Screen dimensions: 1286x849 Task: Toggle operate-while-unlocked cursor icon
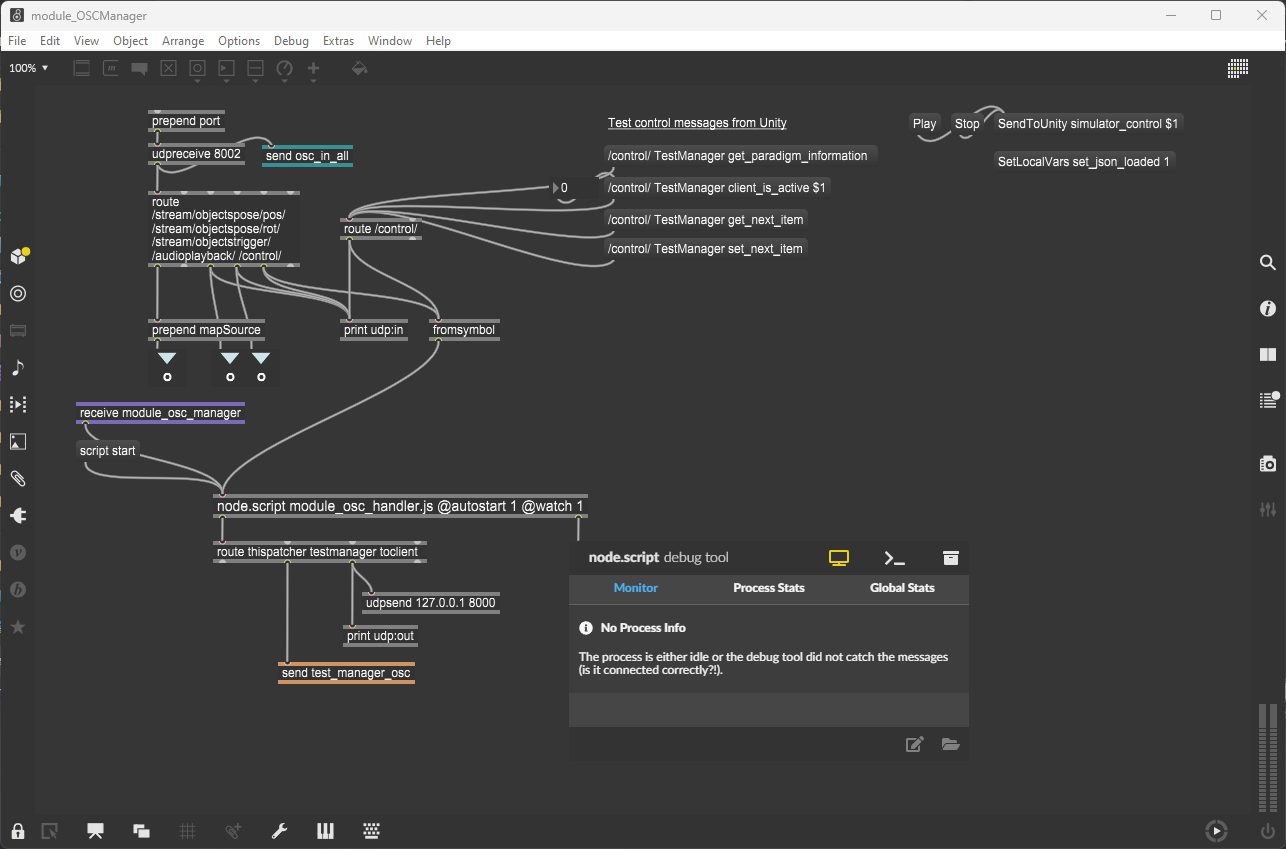[x=49, y=830]
